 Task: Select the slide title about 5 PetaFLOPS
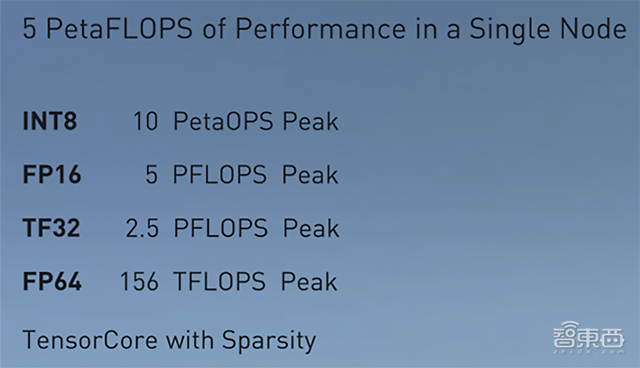(x=324, y=29)
